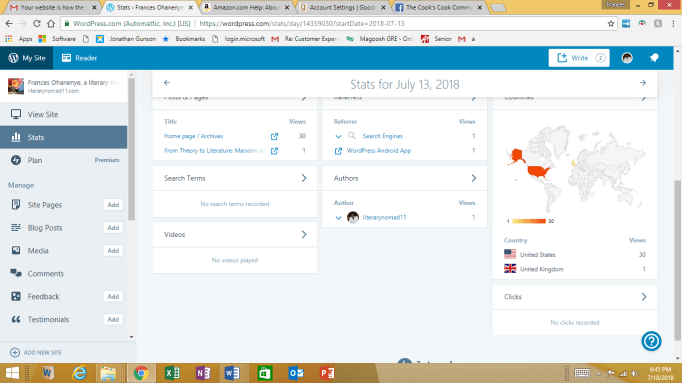Open the Magoosh GRE bookmark
This screenshot has width=682, height=383.
pyautogui.click(x=379, y=39)
